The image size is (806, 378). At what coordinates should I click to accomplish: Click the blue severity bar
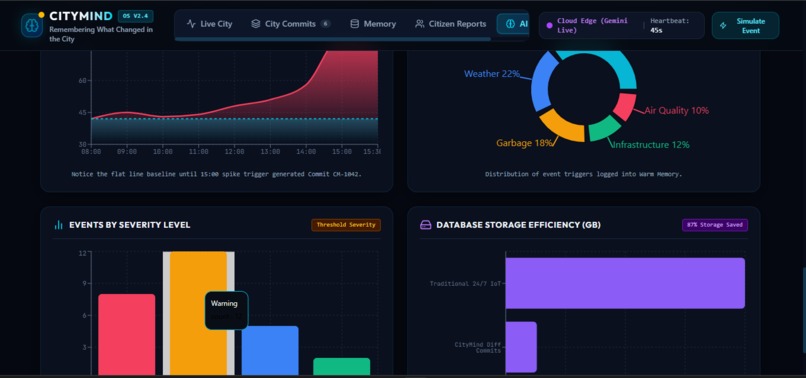[270, 351]
